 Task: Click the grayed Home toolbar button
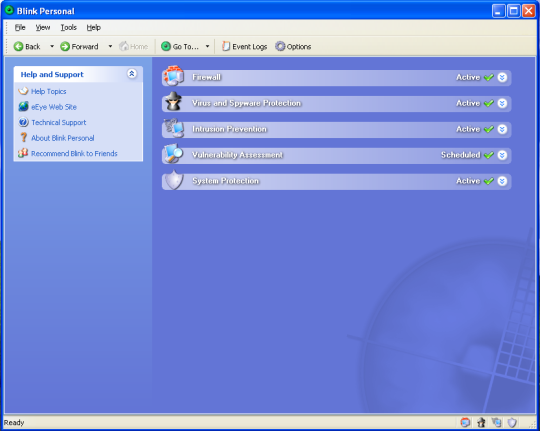coord(134,47)
